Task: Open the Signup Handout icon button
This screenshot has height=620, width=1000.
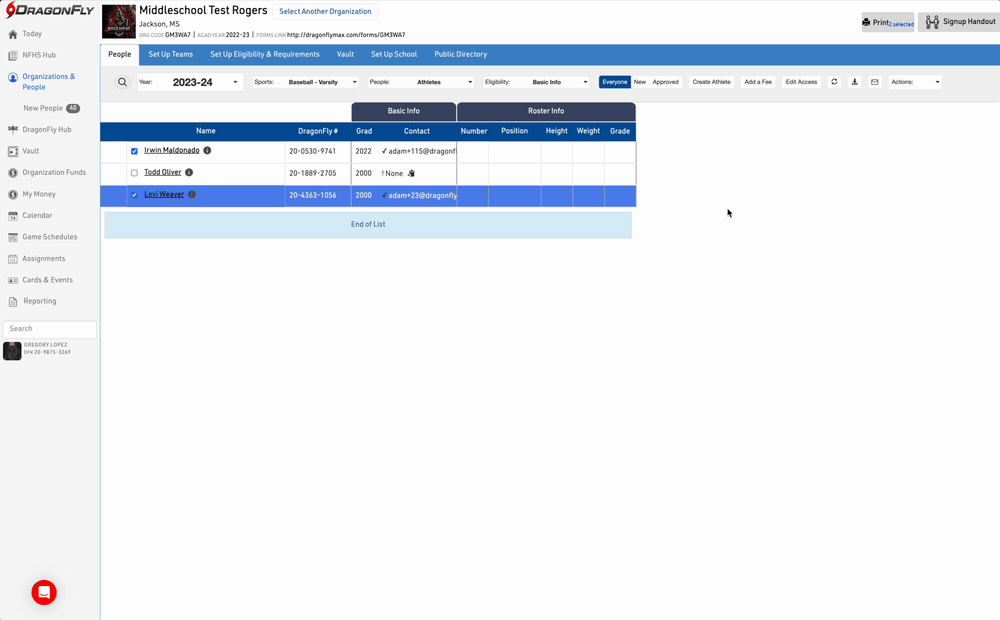Action: coord(958,22)
